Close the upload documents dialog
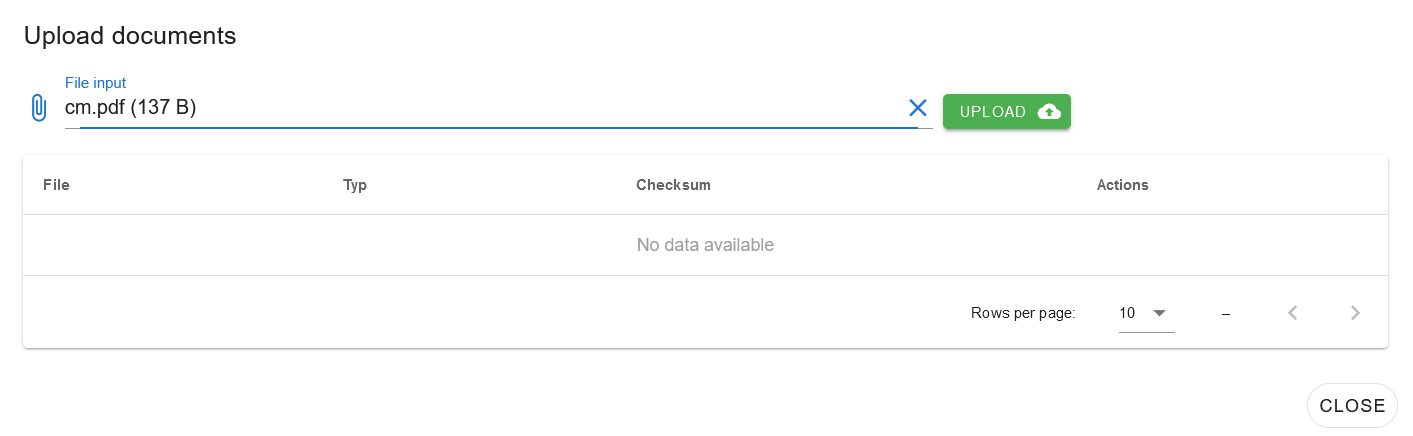 (x=1352, y=405)
